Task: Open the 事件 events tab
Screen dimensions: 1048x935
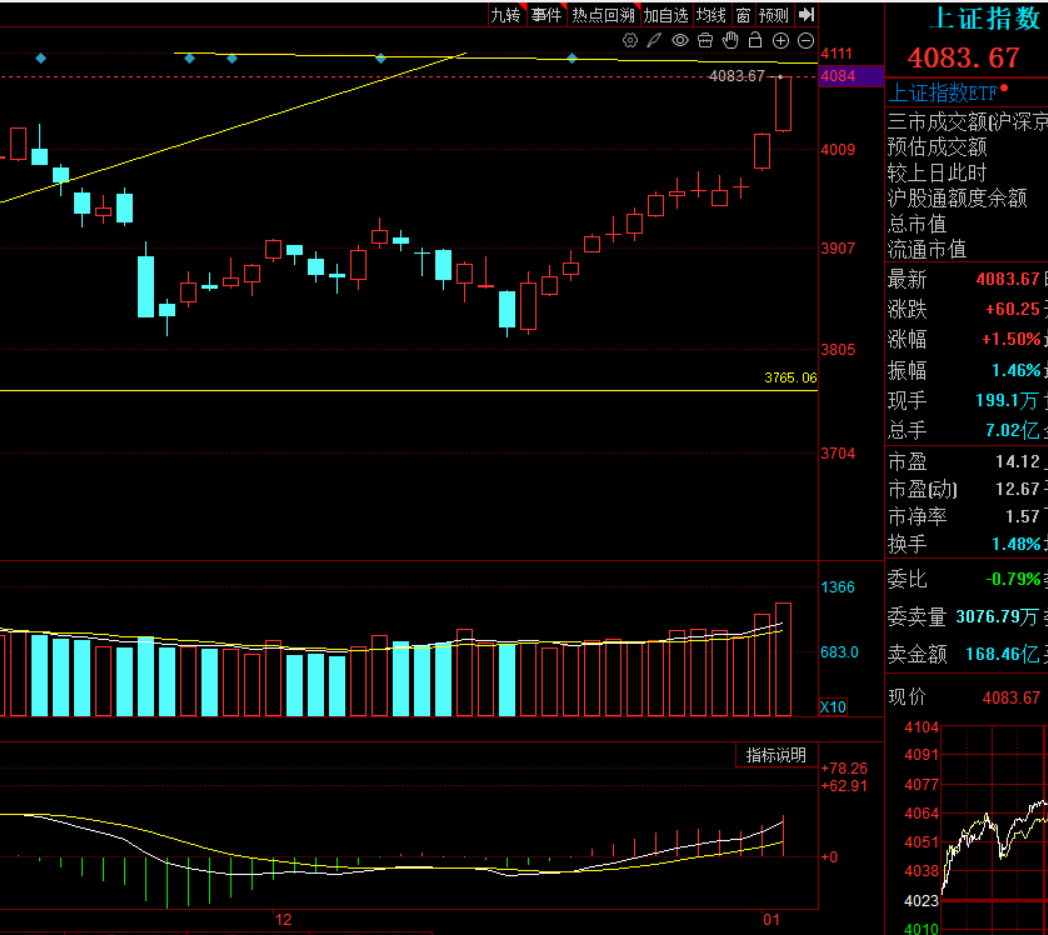Action: click(546, 14)
